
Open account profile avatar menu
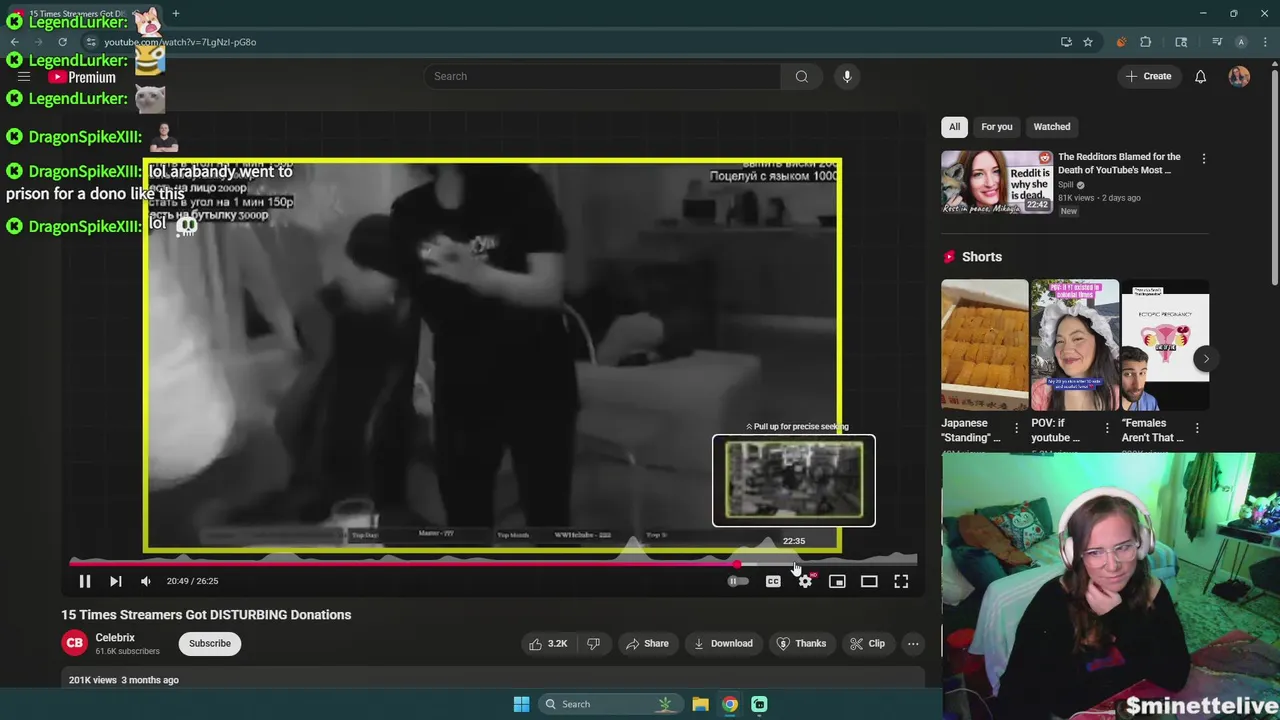click(1239, 76)
